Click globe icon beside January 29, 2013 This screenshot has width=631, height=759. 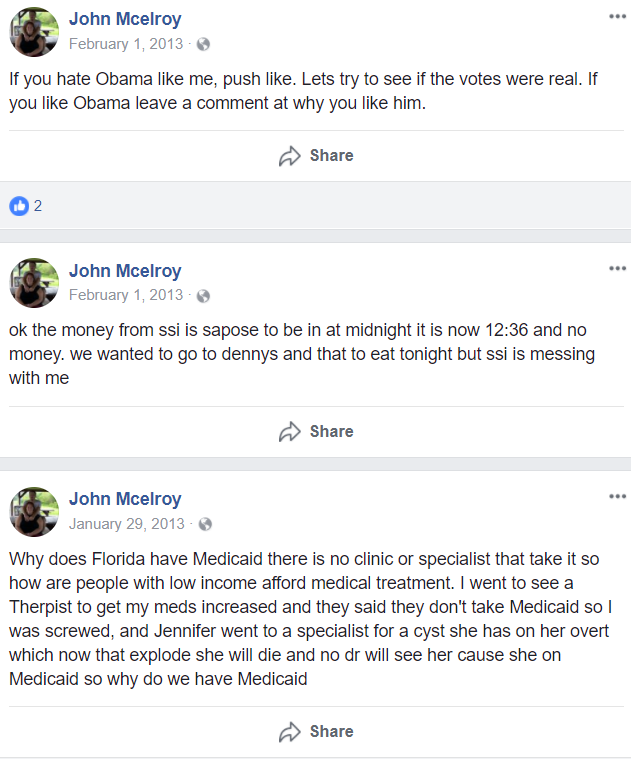pos(205,524)
